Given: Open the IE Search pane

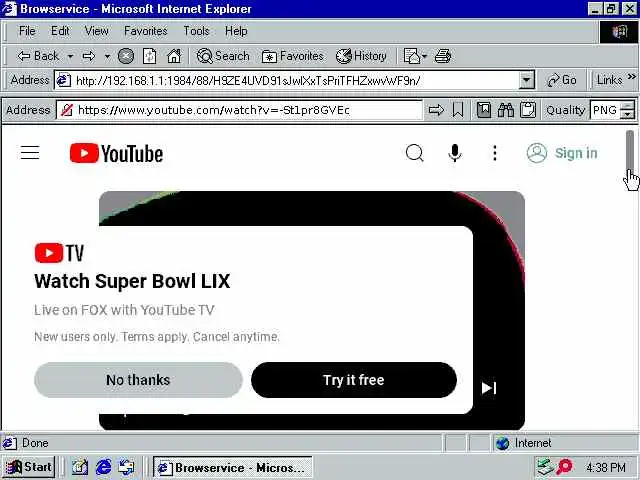Looking at the screenshot, I should (223, 56).
